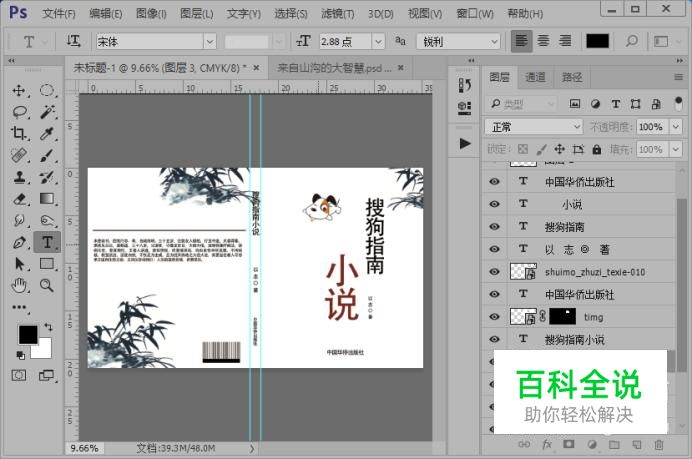Open the font size 2.88 点 dropdown
The width and height of the screenshot is (692, 459).
pos(378,41)
